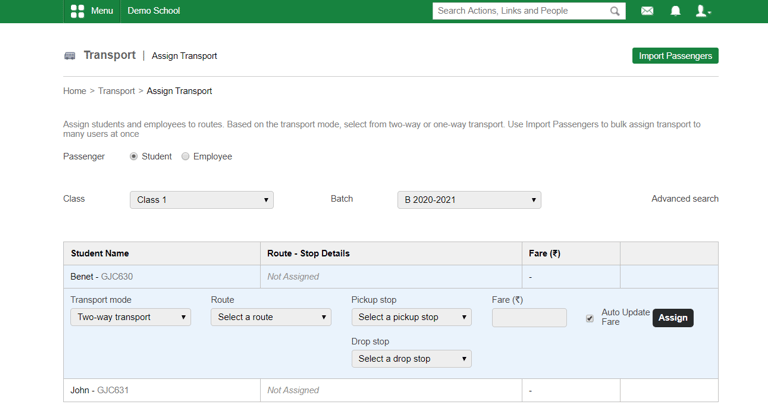Expand the Select a pickup stop dropdown
768x420 pixels.
pos(411,317)
